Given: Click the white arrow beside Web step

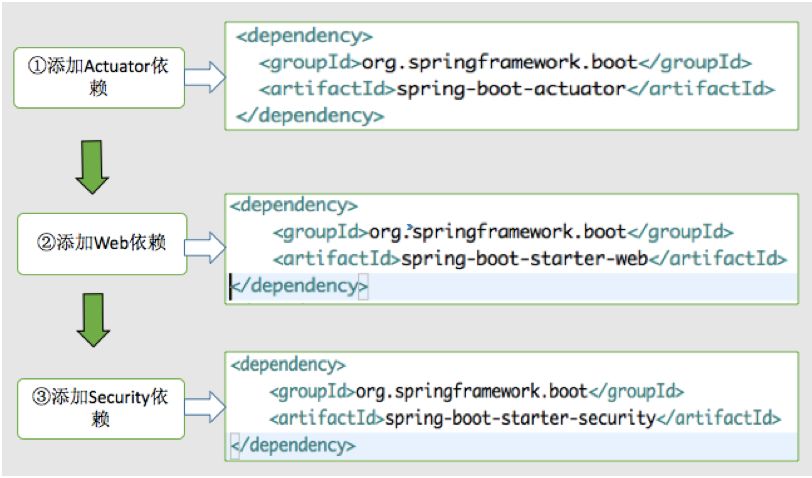Looking at the screenshot, I should pos(206,248).
